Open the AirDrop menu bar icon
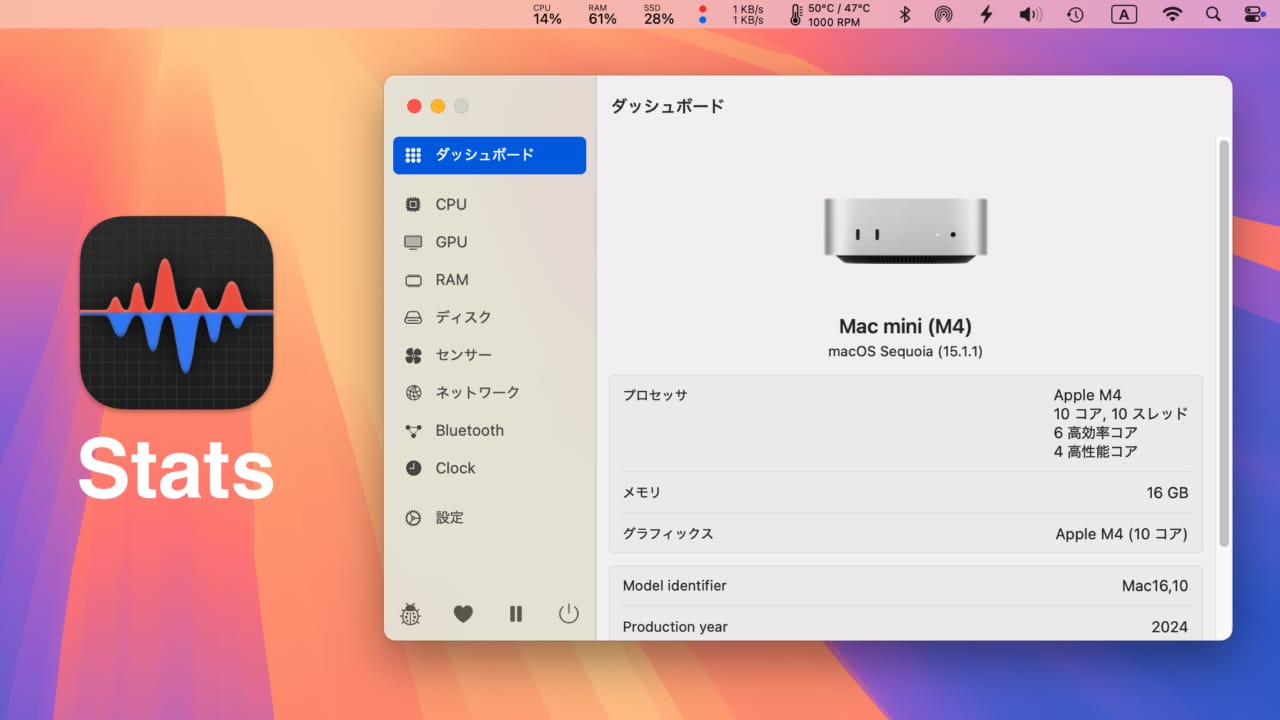 [x=943, y=14]
